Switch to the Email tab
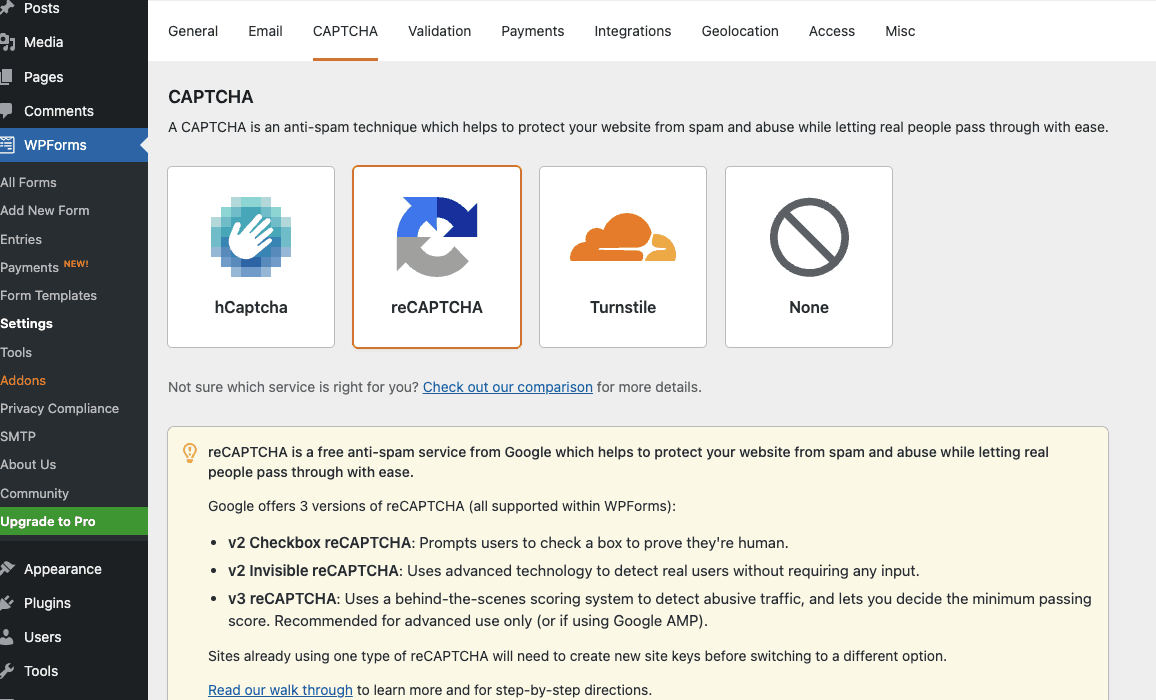 point(265,31)
